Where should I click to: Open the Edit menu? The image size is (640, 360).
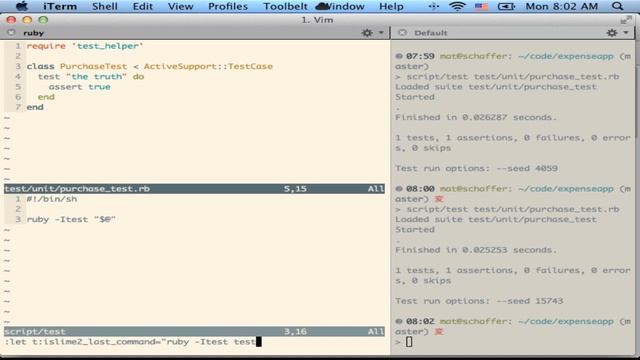[x=142, y=7]
